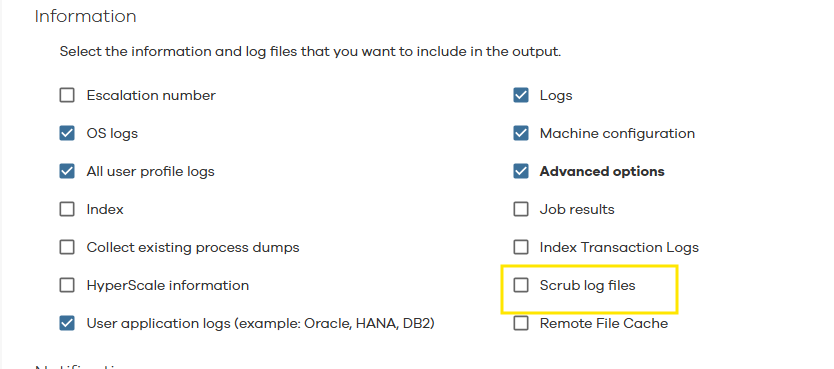Tick the Scrub log files checkbox
This screenshot has width=834, height=369.
[521, 286]
